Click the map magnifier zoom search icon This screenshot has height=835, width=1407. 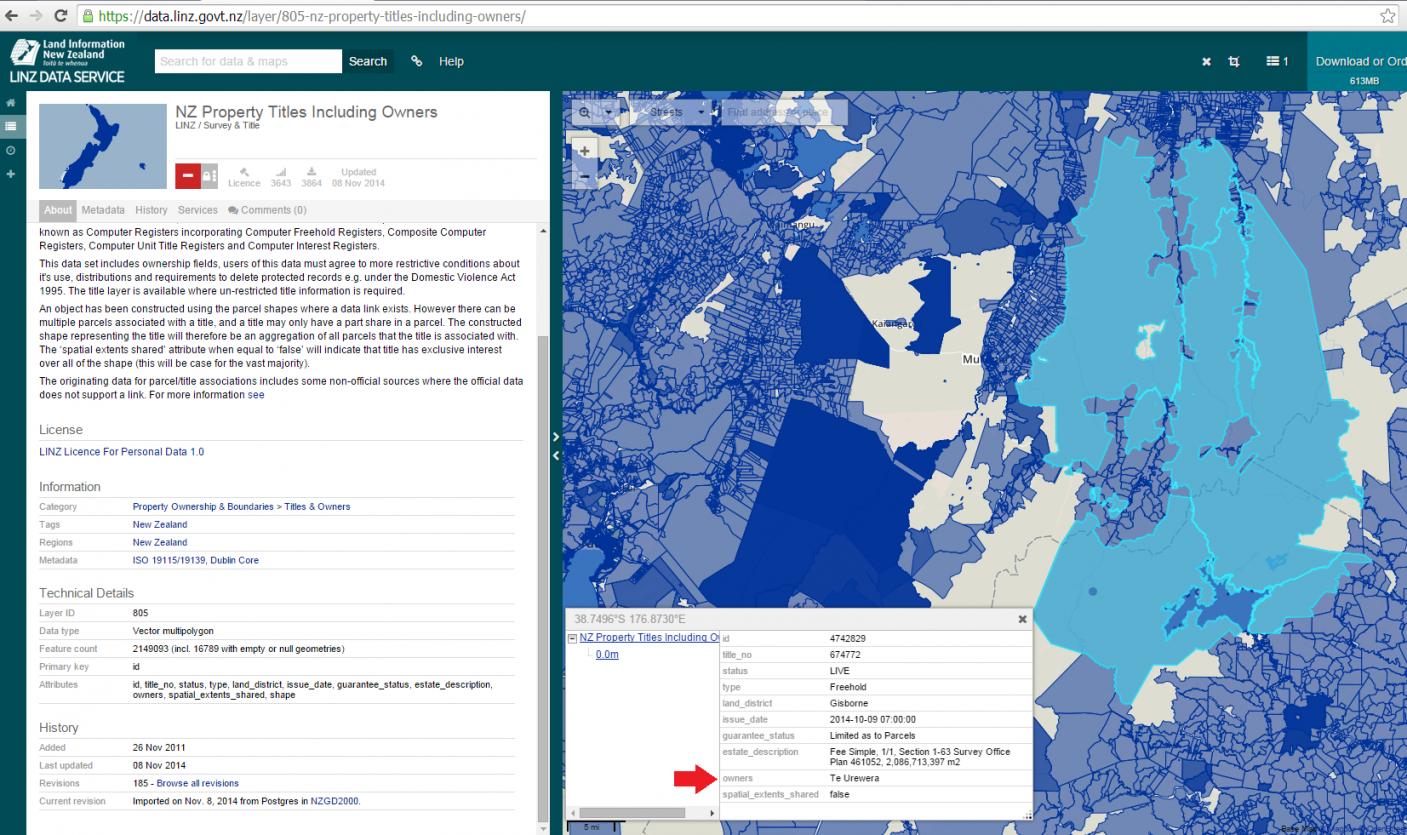(x=585, y=113)
